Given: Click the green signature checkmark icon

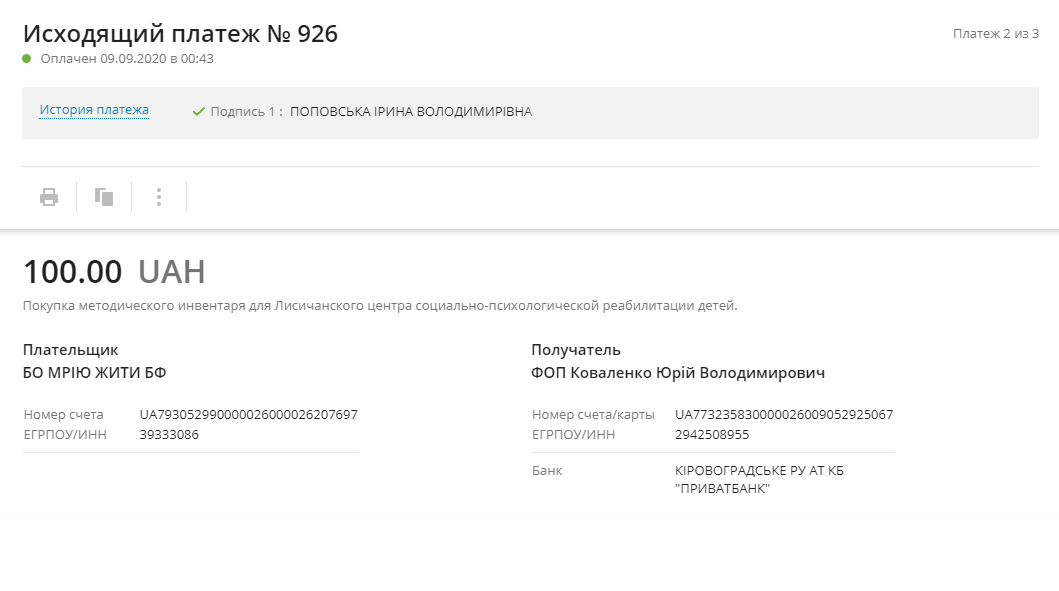Looking at the screenshot, I should click(x=198, y=111).
